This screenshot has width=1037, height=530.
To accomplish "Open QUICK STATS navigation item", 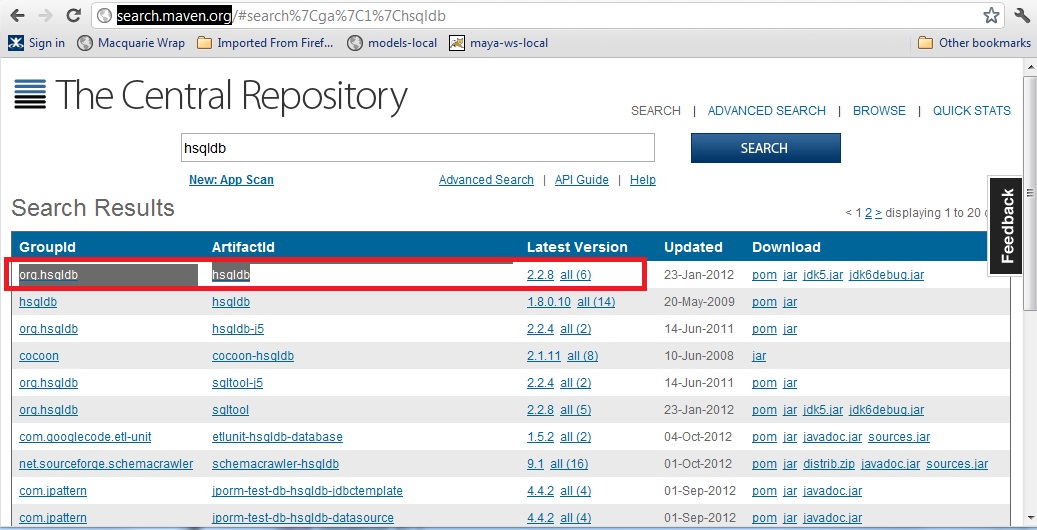I will 972,111.
